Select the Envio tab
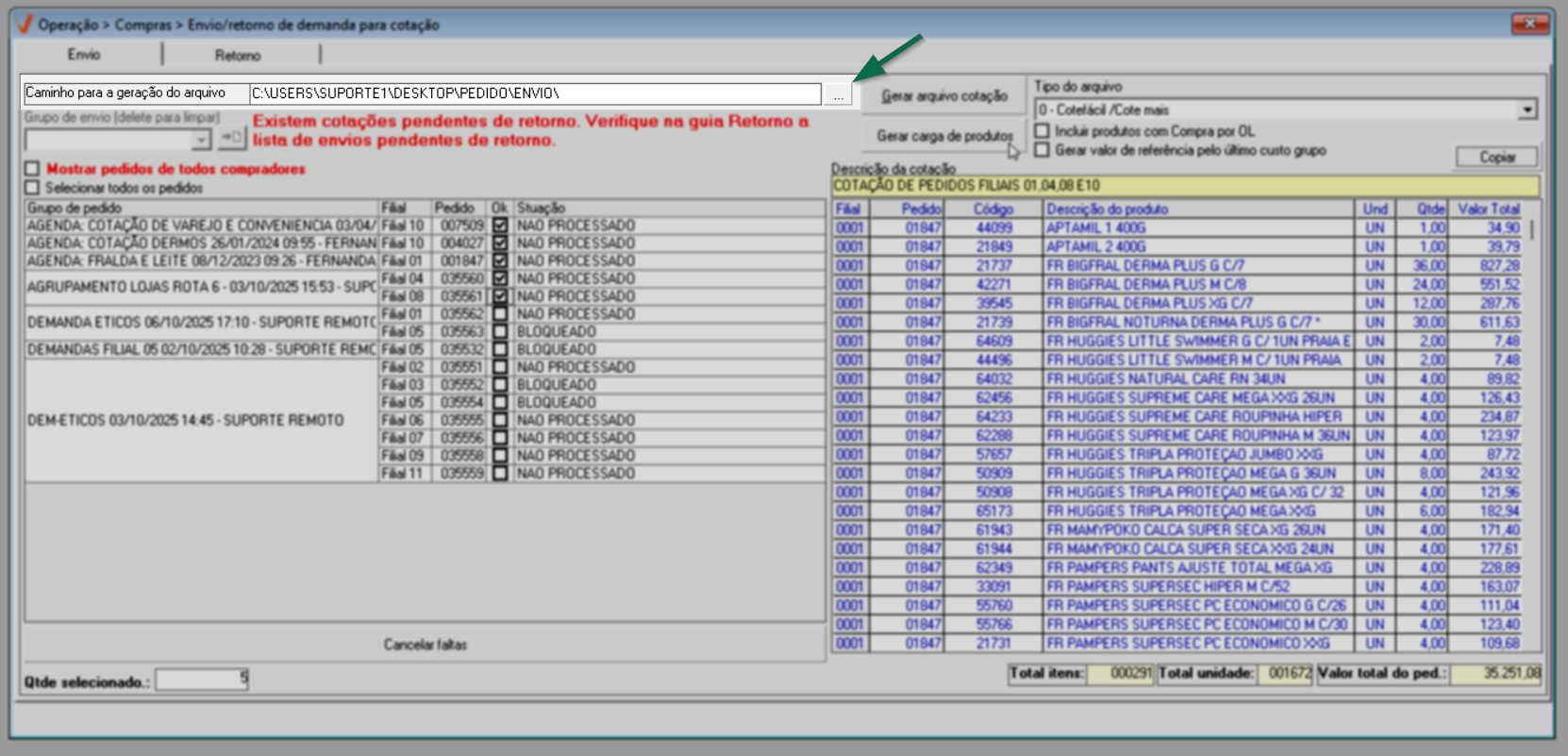Image resolution: width=1568 pixels, height=756 pixels. click(x=84, y=55)
